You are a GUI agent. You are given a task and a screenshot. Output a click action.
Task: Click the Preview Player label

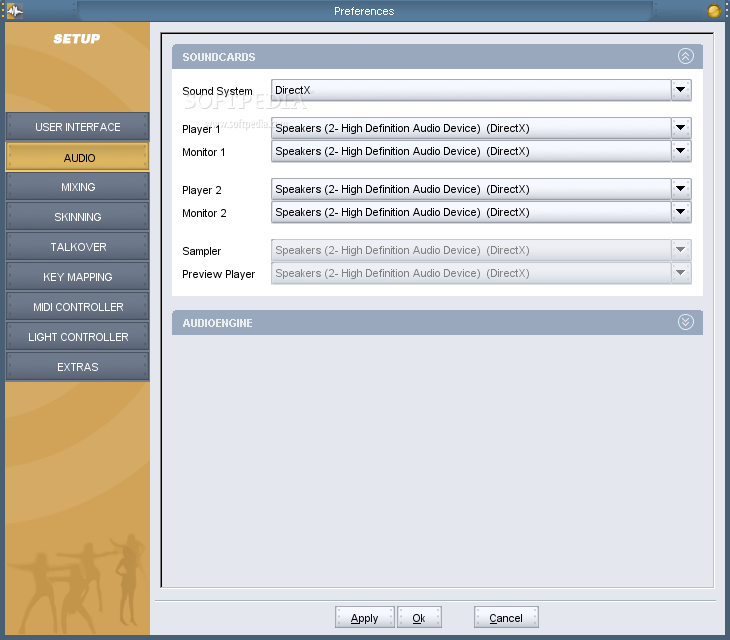[218, 274]
